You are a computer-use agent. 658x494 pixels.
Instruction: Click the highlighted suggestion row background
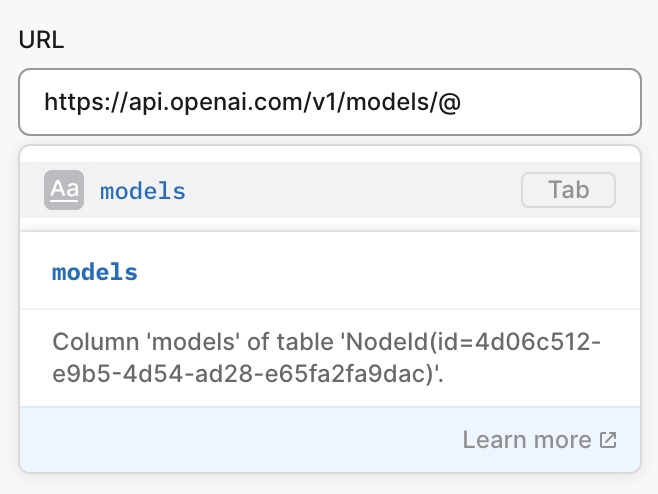click(x=350, y=190)
